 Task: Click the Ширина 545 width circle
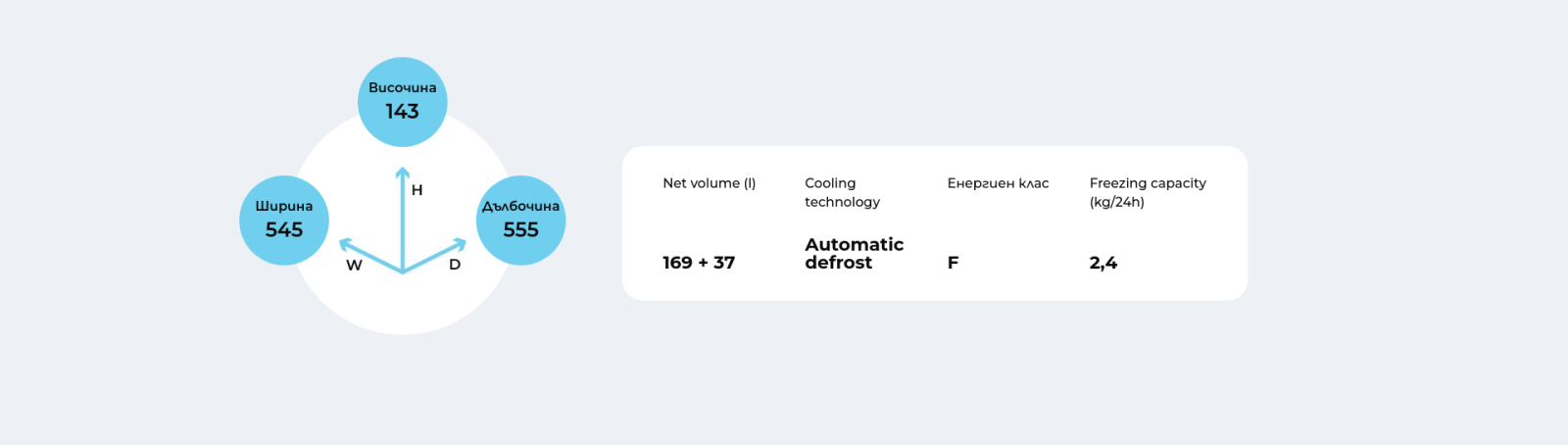pos(284,221)
